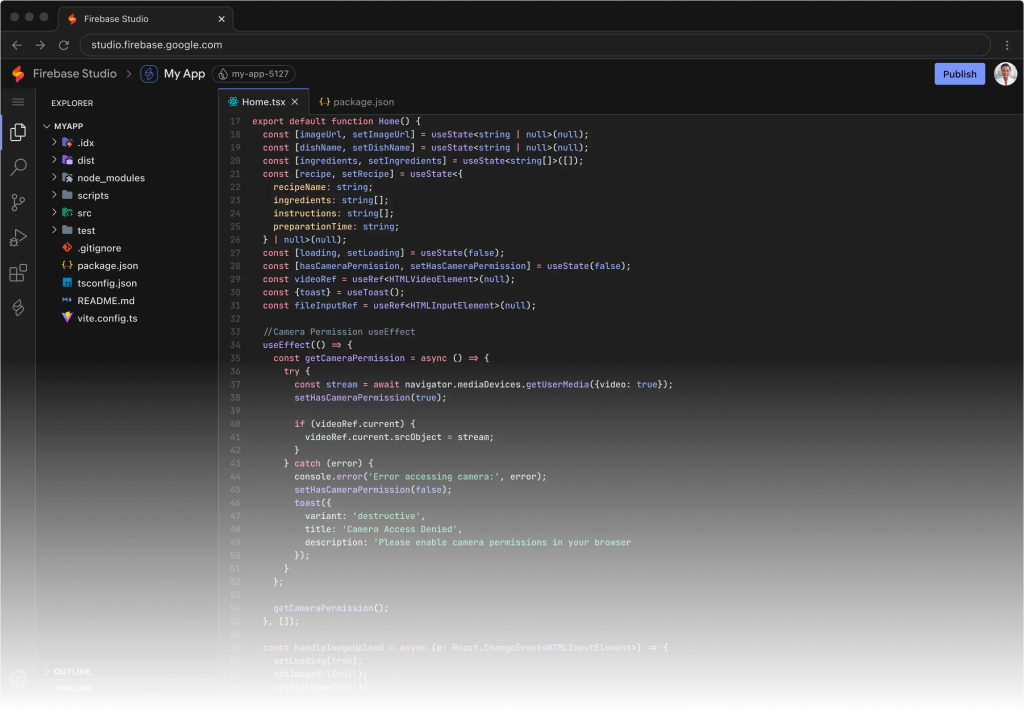Open Run and Debug view
1024x712 pixels.
point(18,237)
